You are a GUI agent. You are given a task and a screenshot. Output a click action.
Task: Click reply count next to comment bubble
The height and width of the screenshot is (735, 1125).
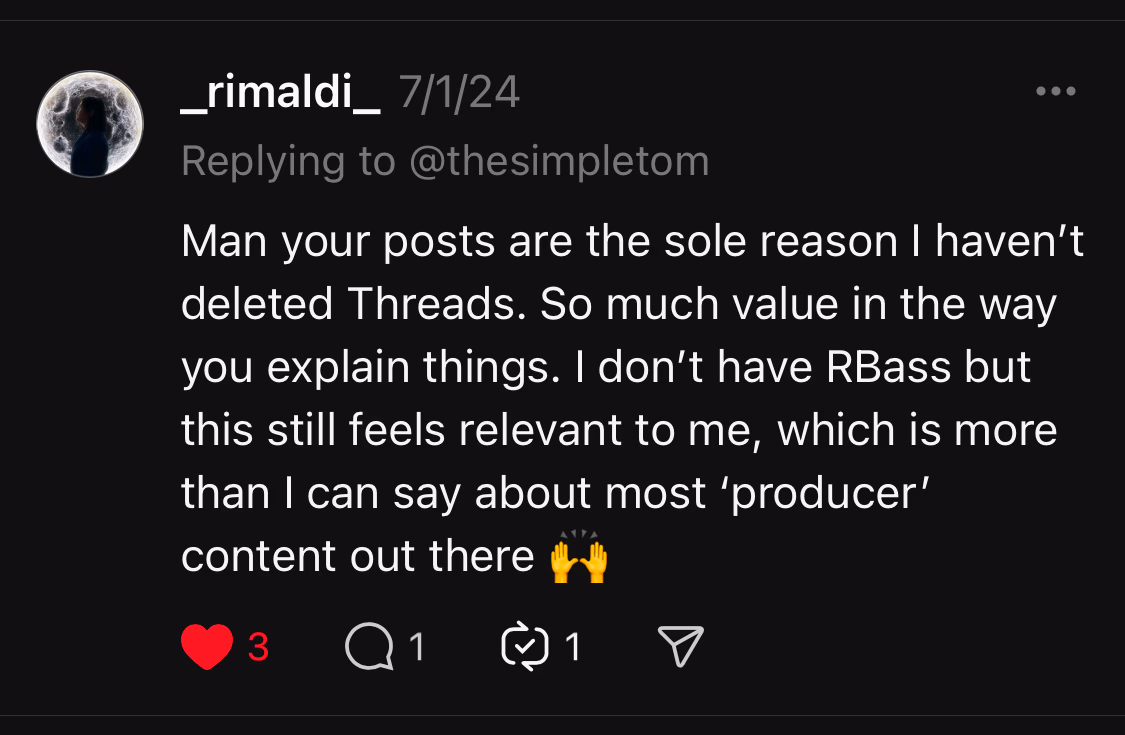pyautogui.click(x=417, y=648)
